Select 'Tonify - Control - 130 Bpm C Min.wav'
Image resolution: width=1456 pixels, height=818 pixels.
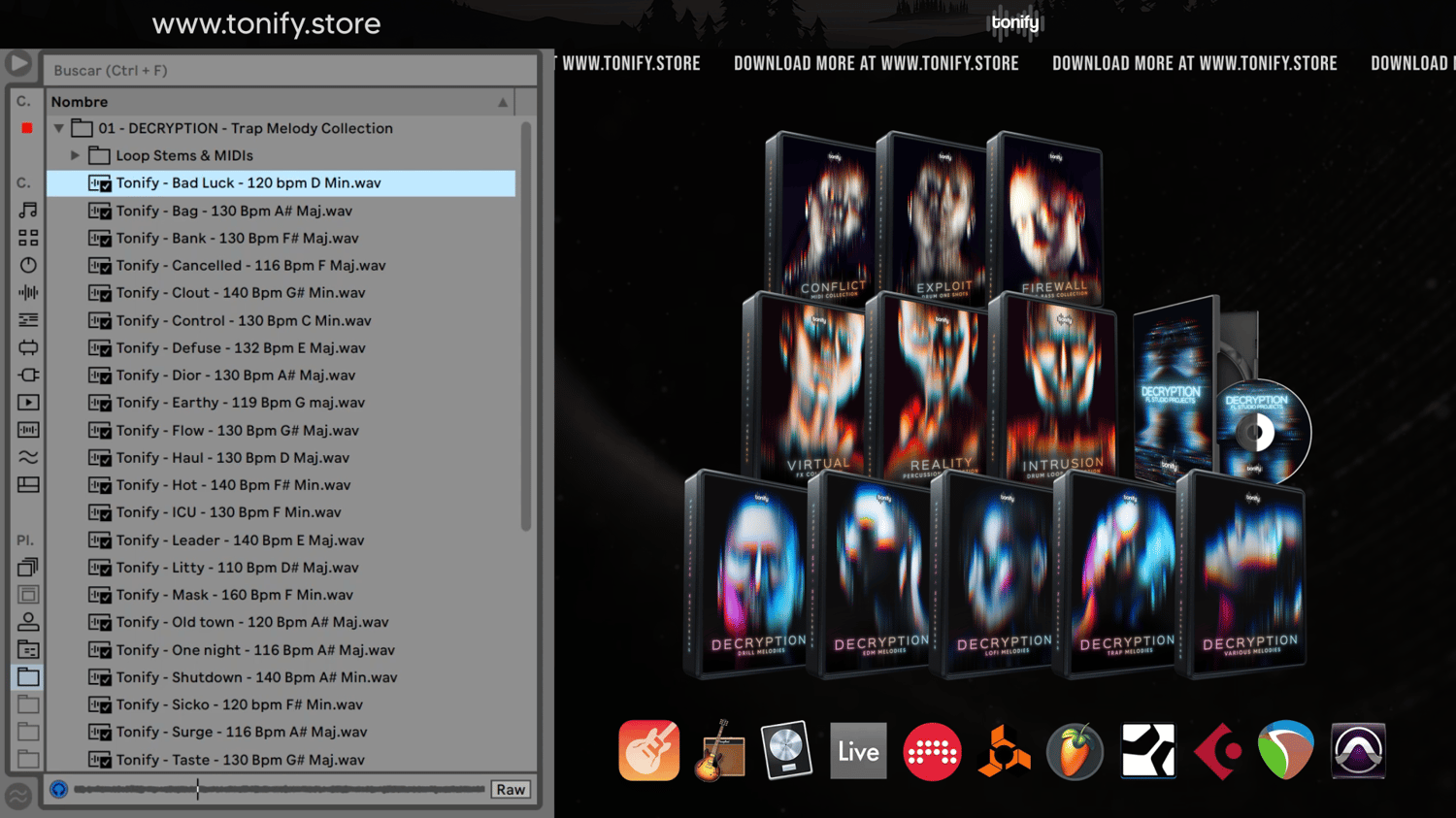(281, 320)
